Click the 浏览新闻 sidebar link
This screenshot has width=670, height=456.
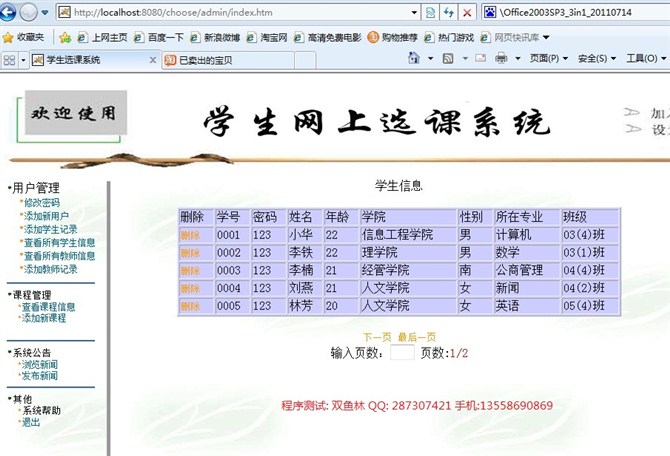[39, 365]
